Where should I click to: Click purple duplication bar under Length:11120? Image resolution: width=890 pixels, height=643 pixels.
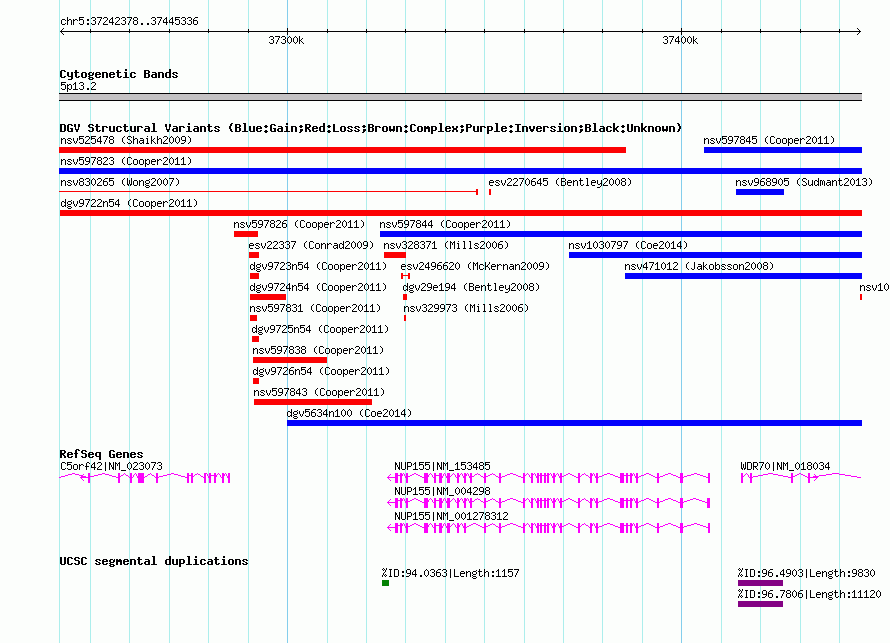click(761, 604)
